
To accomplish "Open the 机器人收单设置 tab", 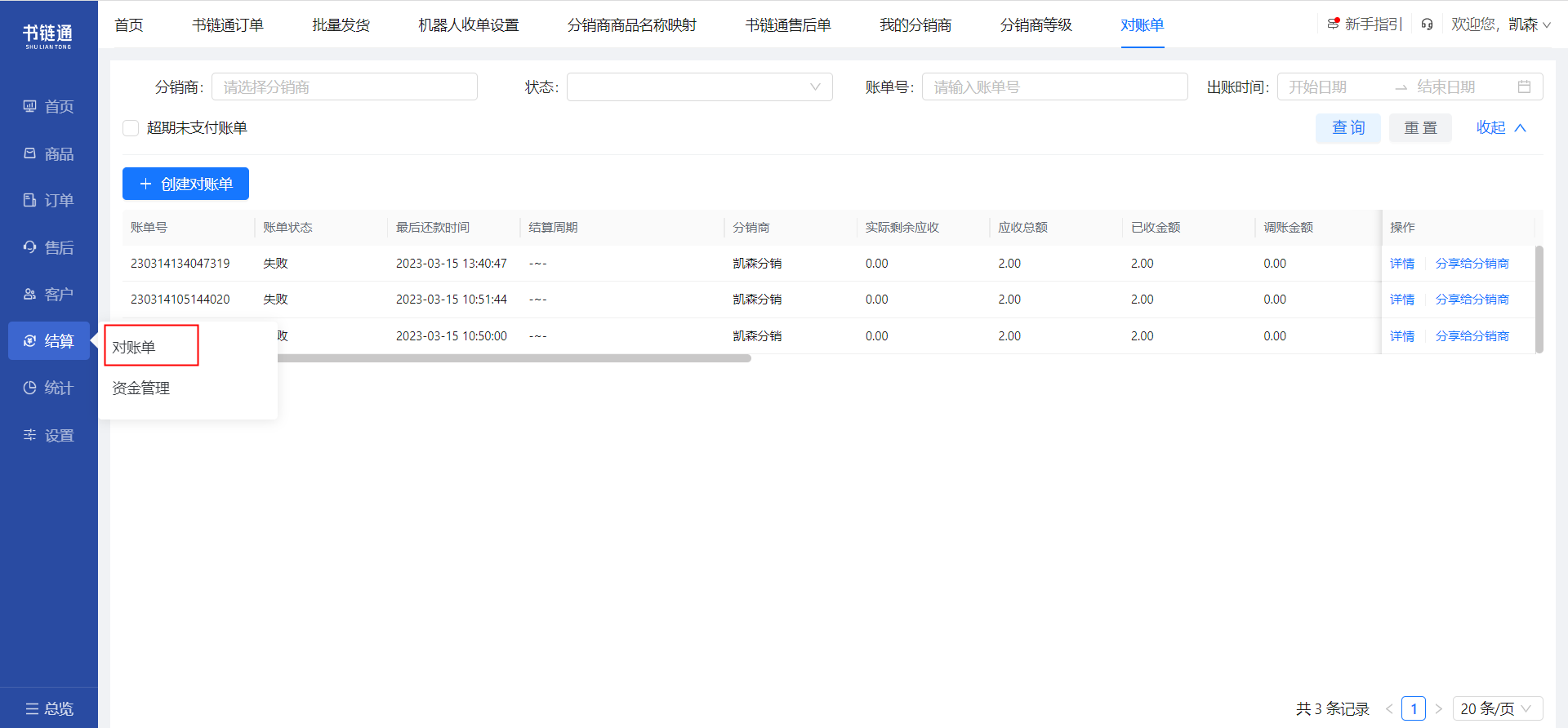I will pos(469,24).
